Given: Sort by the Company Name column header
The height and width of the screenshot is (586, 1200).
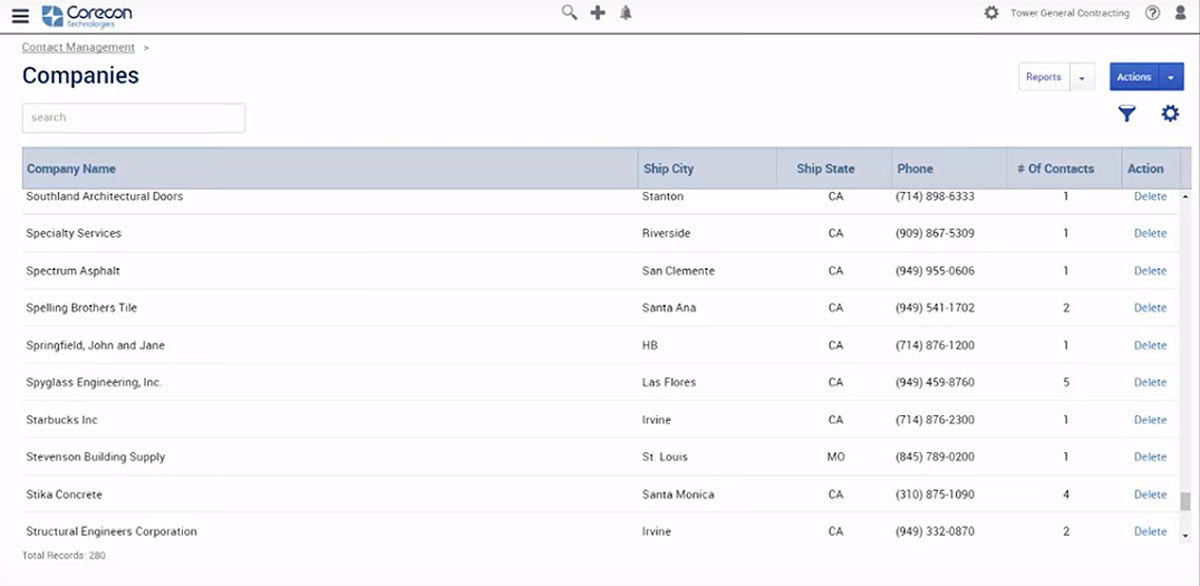Looking at the screenshot, I should pyautogui.click(x=71, y=169).
